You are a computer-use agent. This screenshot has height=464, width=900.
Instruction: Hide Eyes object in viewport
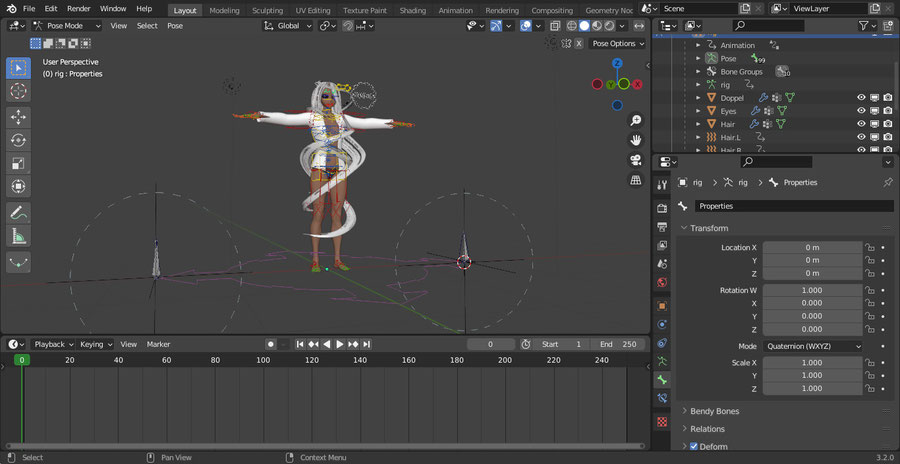pos(861,111)
